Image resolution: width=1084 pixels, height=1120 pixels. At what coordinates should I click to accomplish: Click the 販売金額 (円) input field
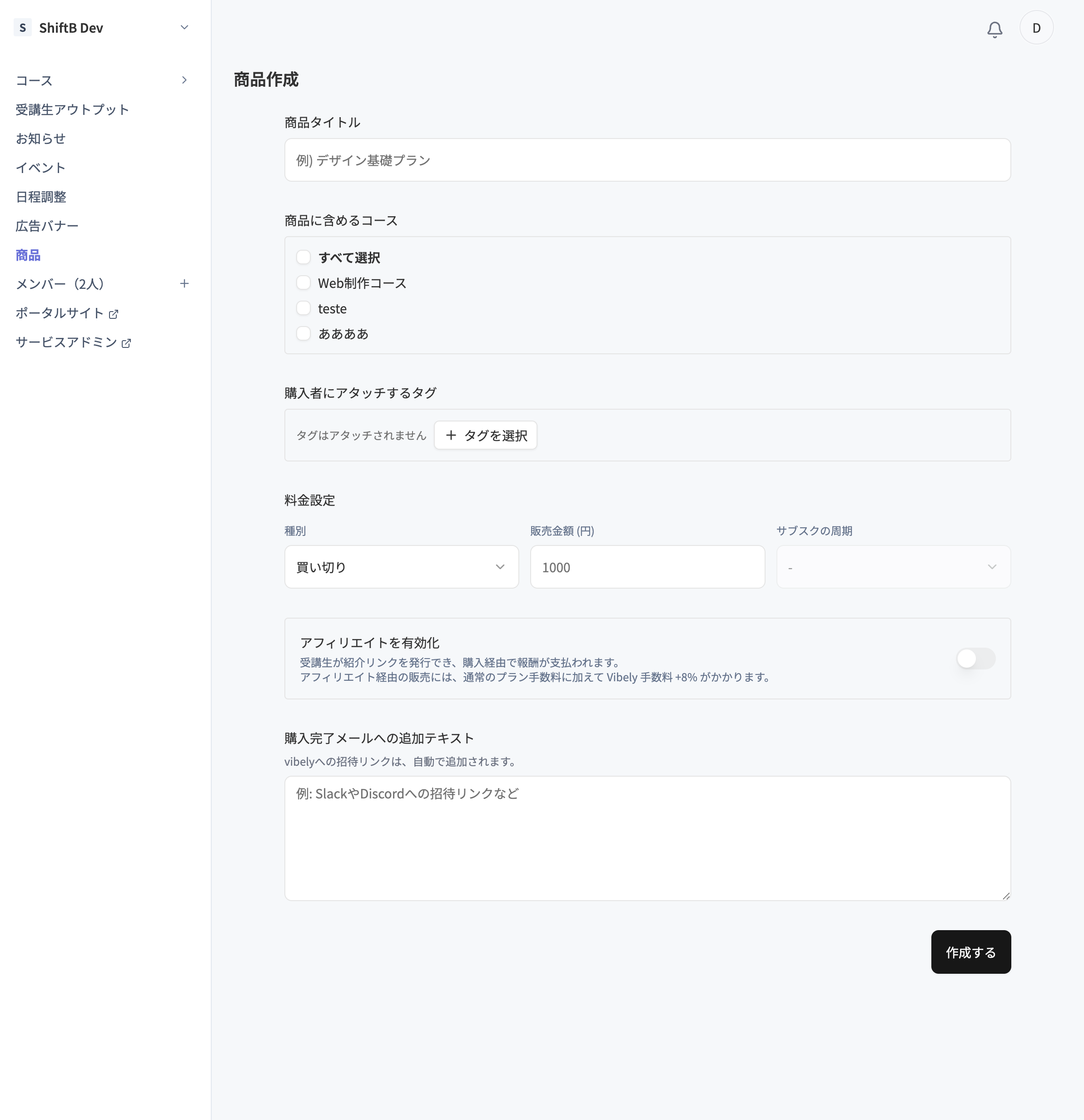647,567
